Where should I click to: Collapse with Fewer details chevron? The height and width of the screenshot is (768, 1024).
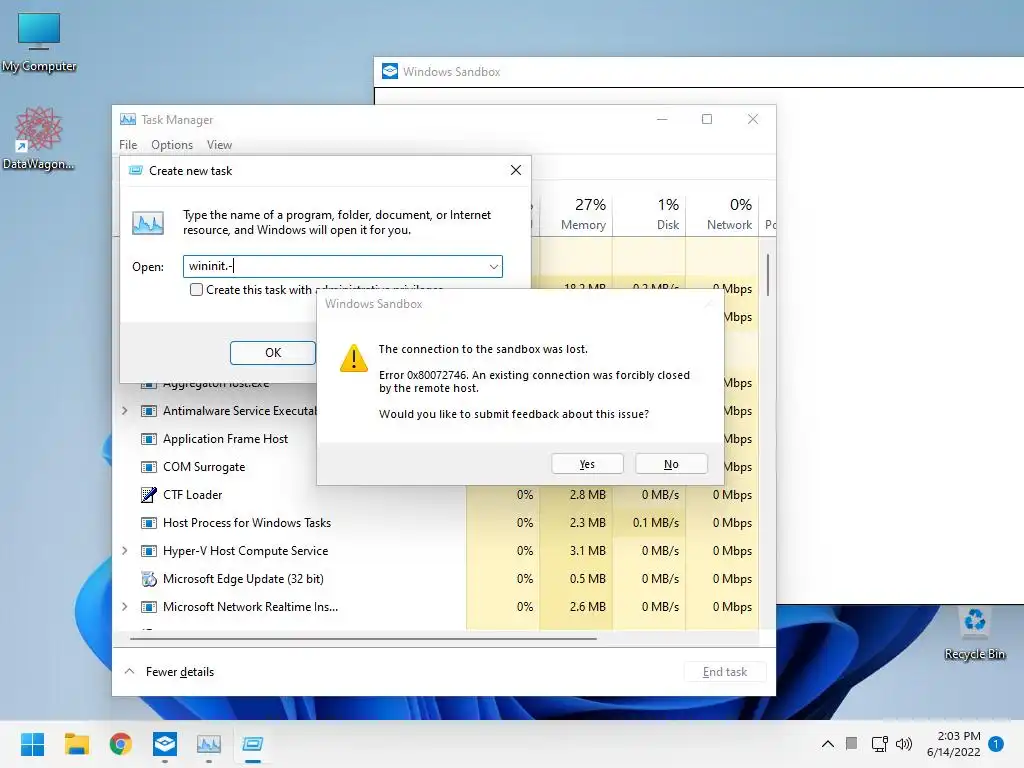[x=129, y=671]
